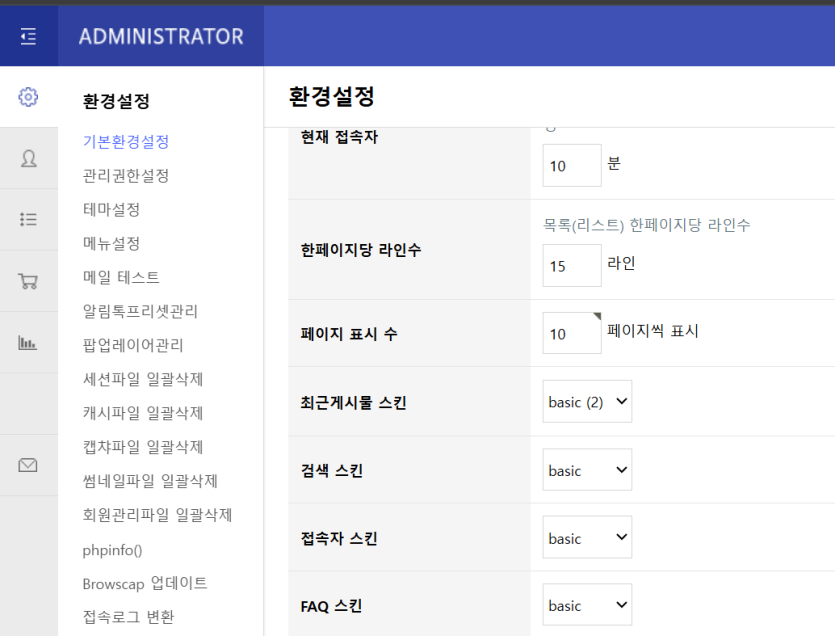This screenshot has height=636, width=835.
Task: Open the phpinfo() page link
Action: pyautogui.click(x=112, y=550)
